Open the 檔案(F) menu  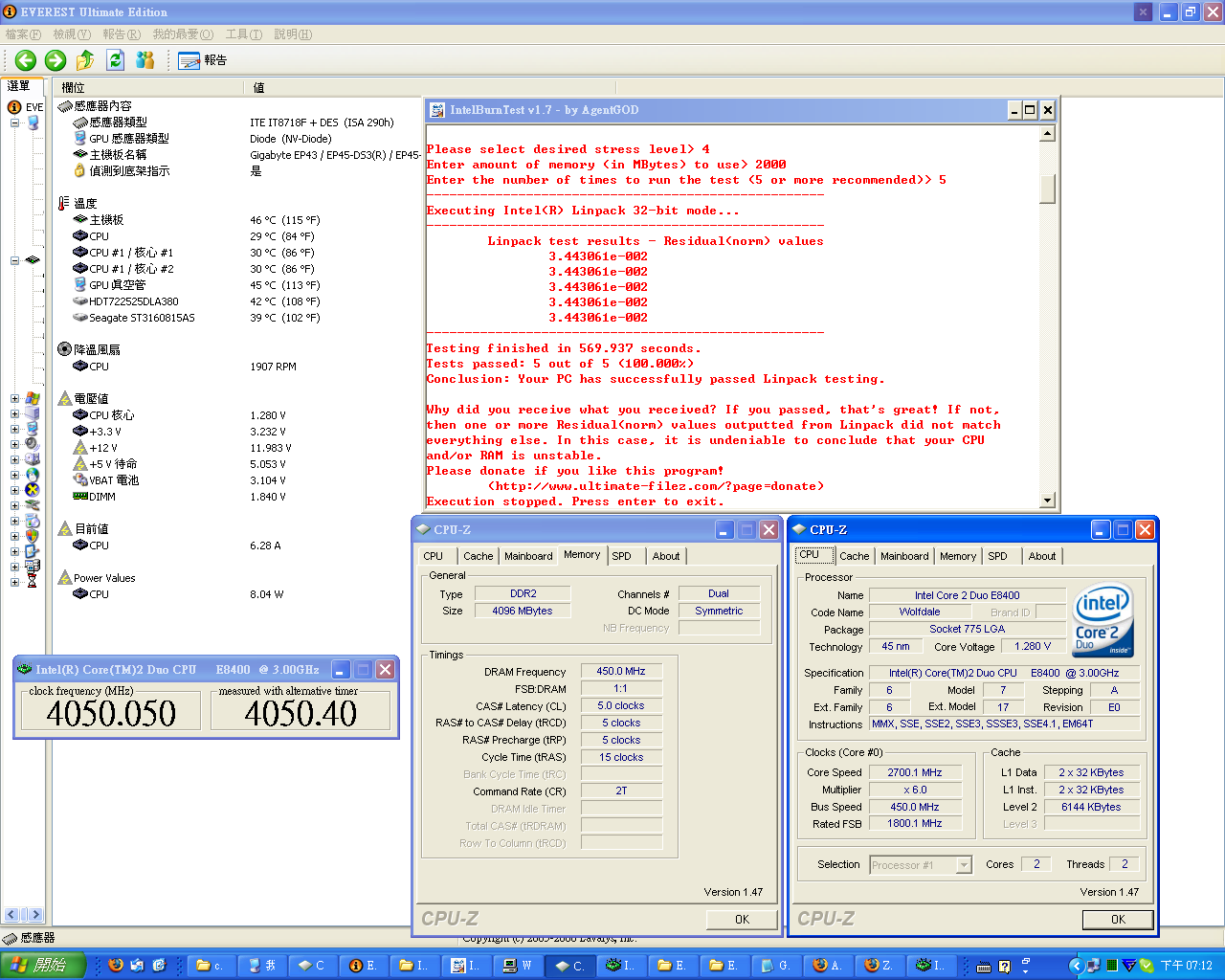coord(23,34)
